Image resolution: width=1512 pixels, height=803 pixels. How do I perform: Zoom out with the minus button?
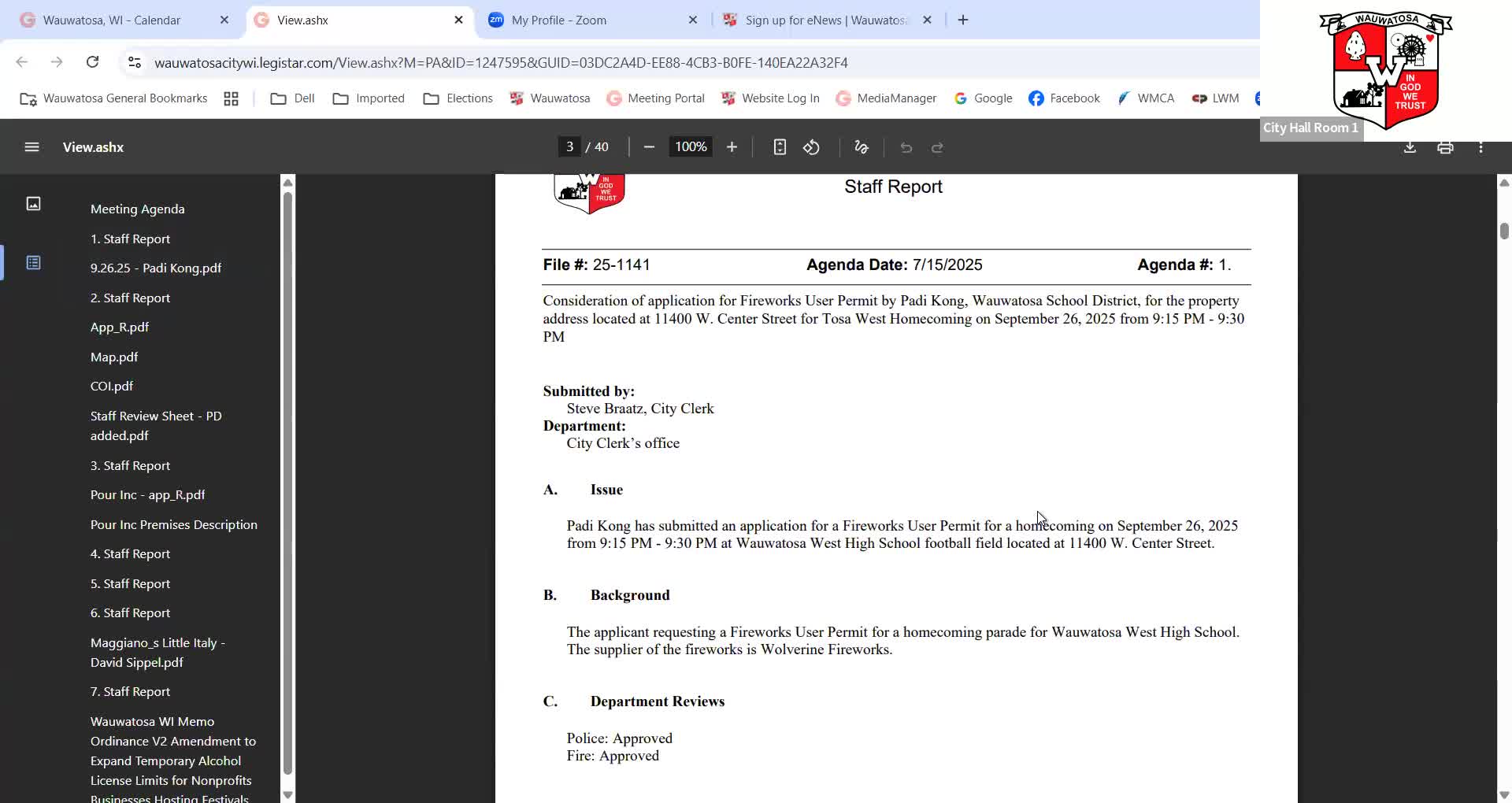click(x=649, y=147)
